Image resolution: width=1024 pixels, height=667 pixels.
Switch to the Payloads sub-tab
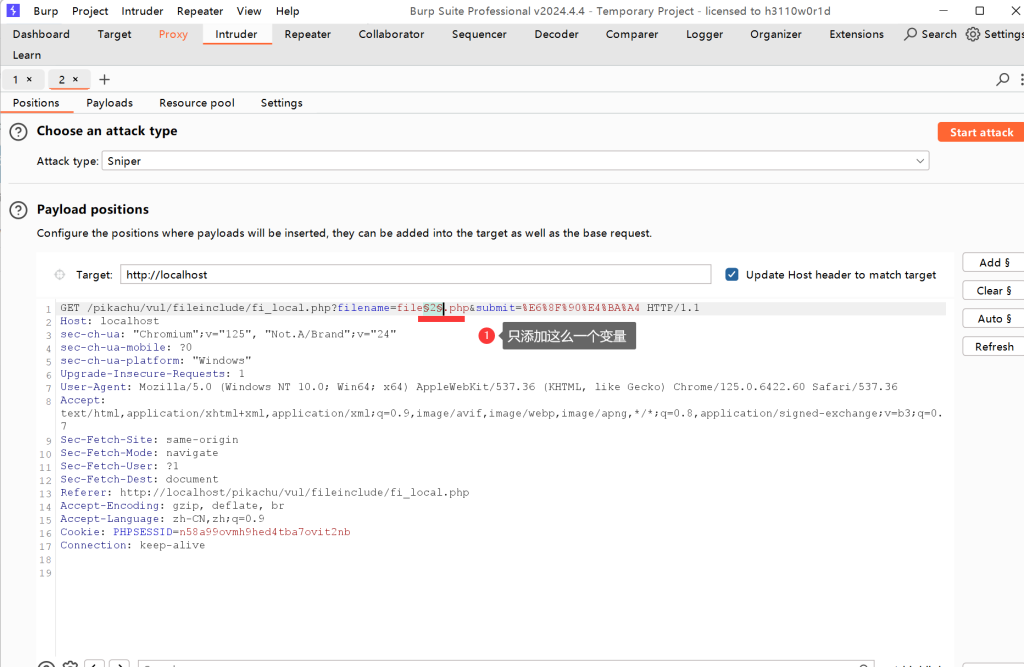(110, 103)
